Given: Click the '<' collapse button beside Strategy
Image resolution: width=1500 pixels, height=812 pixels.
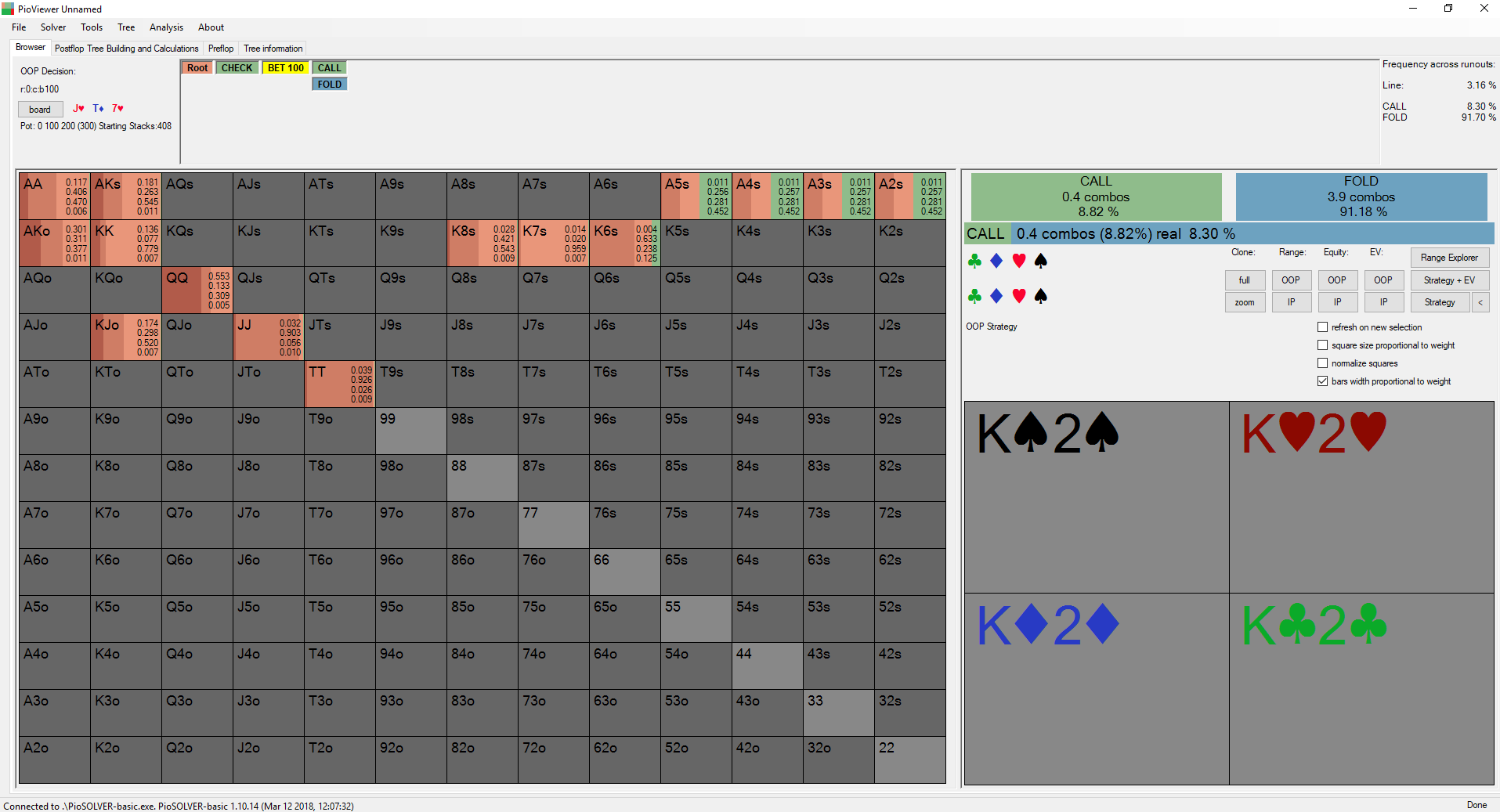Looking at the screenshot, I should click(1480, 302).
